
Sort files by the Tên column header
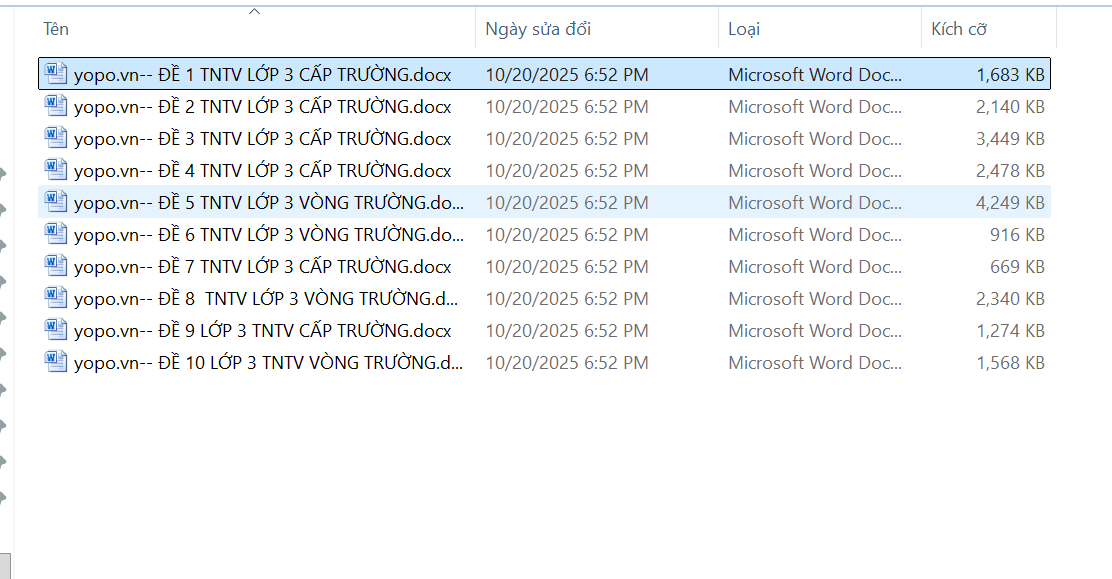pyautogui.click(x=56, y=29)
